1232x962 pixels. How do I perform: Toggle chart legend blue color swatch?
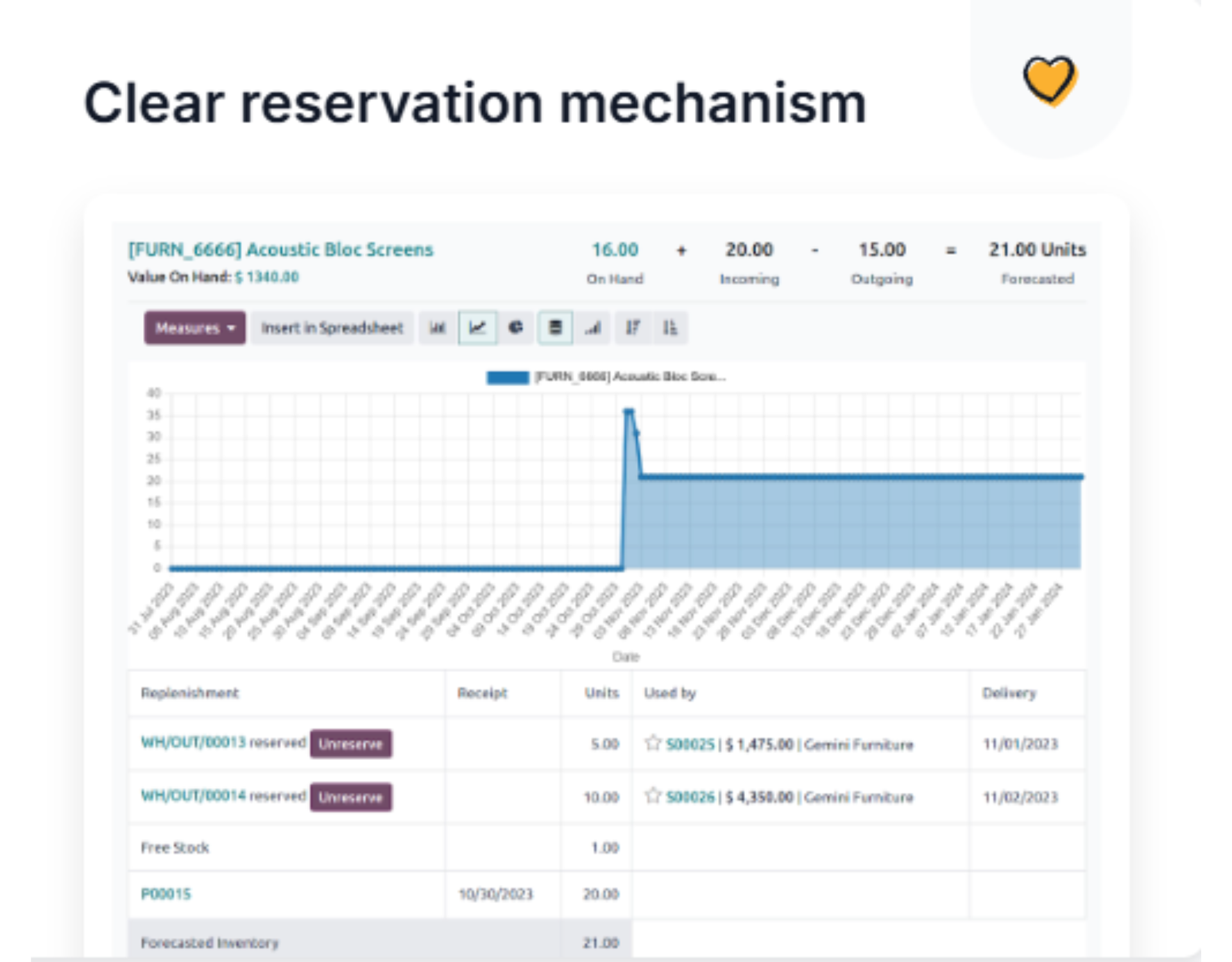[507, 377]
